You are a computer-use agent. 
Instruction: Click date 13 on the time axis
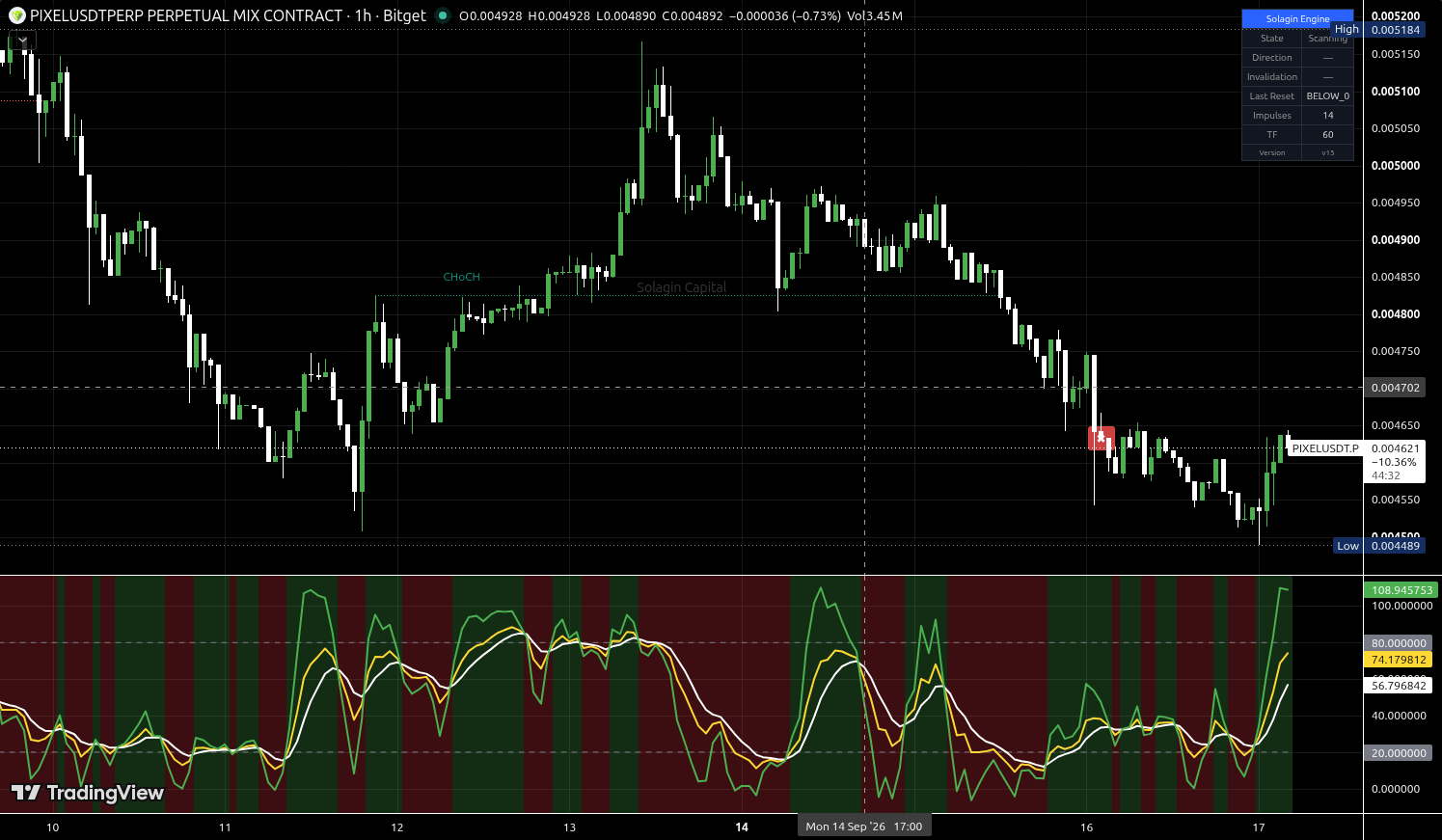[x=569, y=827]
